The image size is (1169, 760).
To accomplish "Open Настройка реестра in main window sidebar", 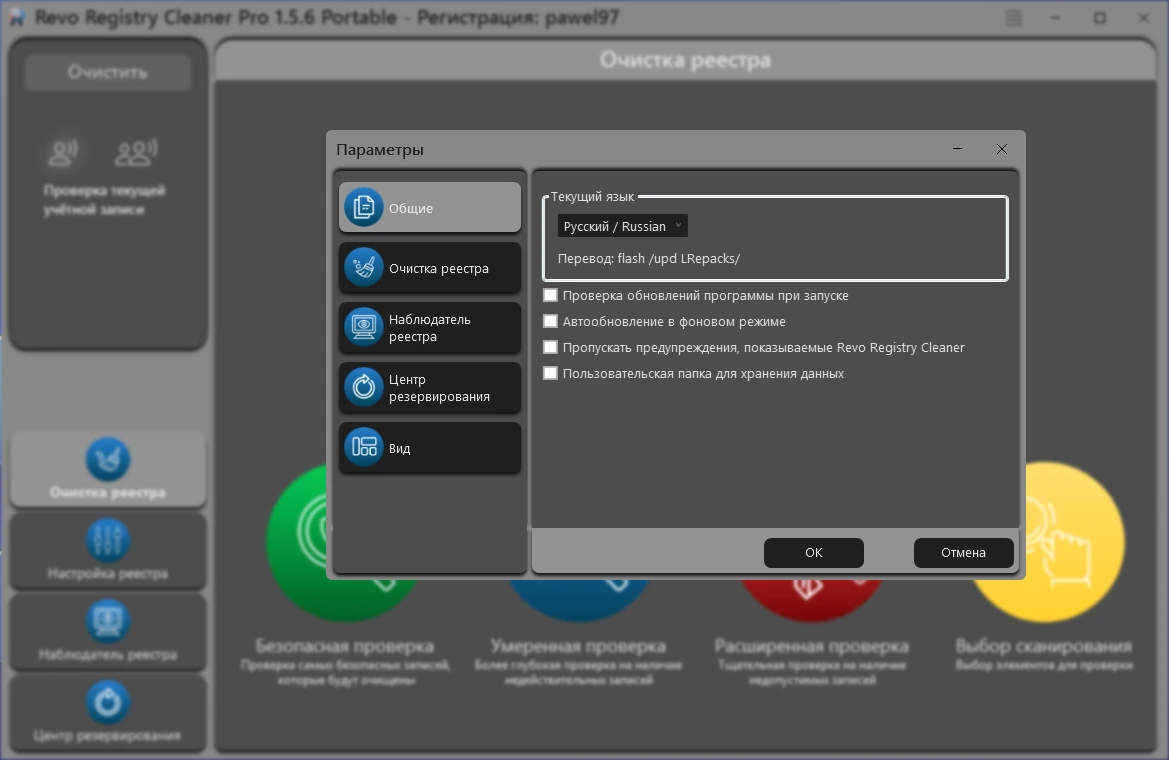I will [x=108, y=550].
